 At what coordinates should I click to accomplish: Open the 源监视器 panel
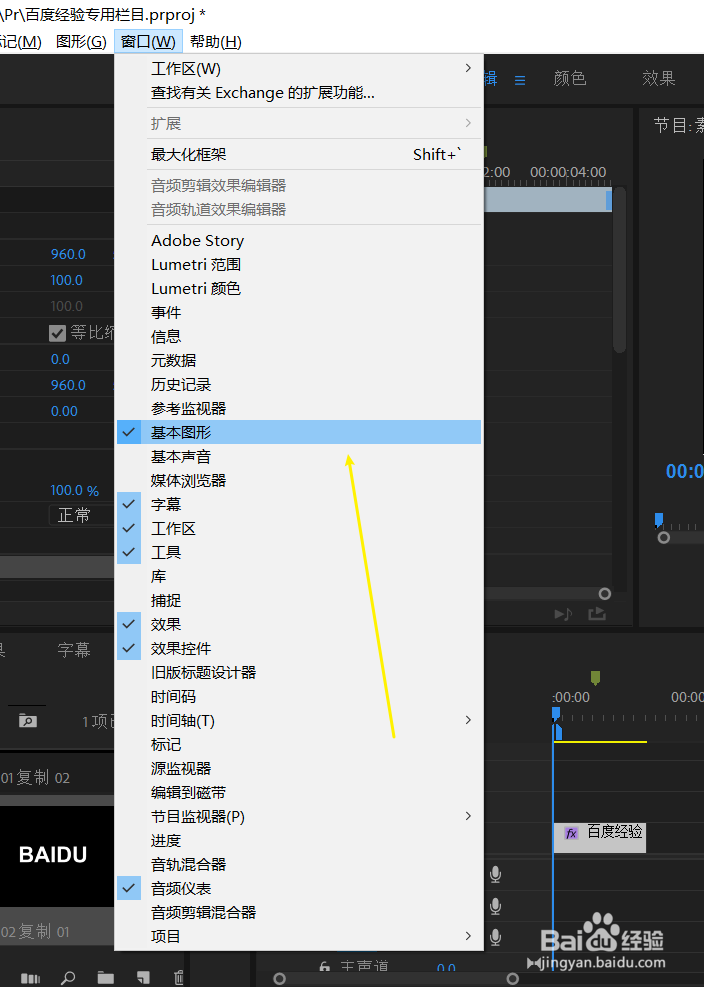[x=299, y=769]
